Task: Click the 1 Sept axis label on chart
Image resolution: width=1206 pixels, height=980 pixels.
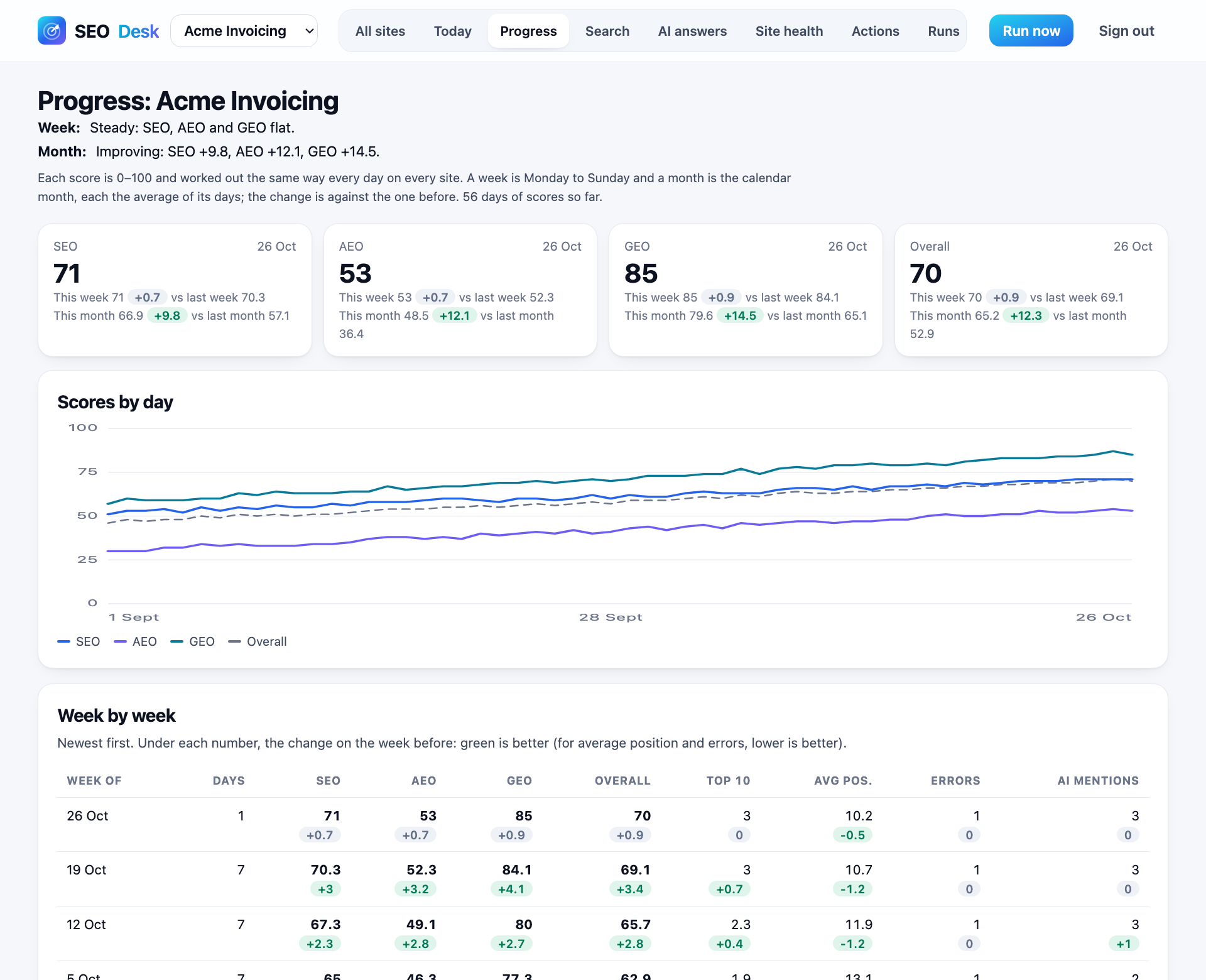Action: (134, 617)
